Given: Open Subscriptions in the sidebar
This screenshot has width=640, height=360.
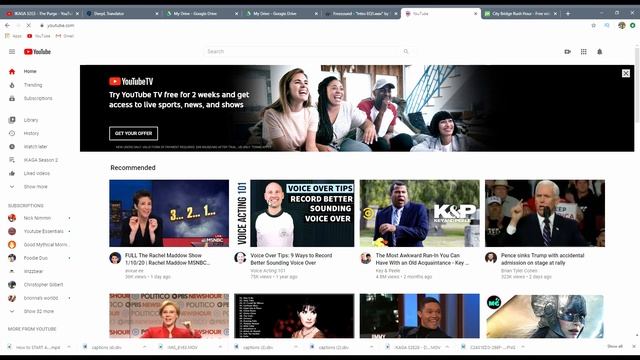Looking at the screenshot, I should tap(39, 98).
